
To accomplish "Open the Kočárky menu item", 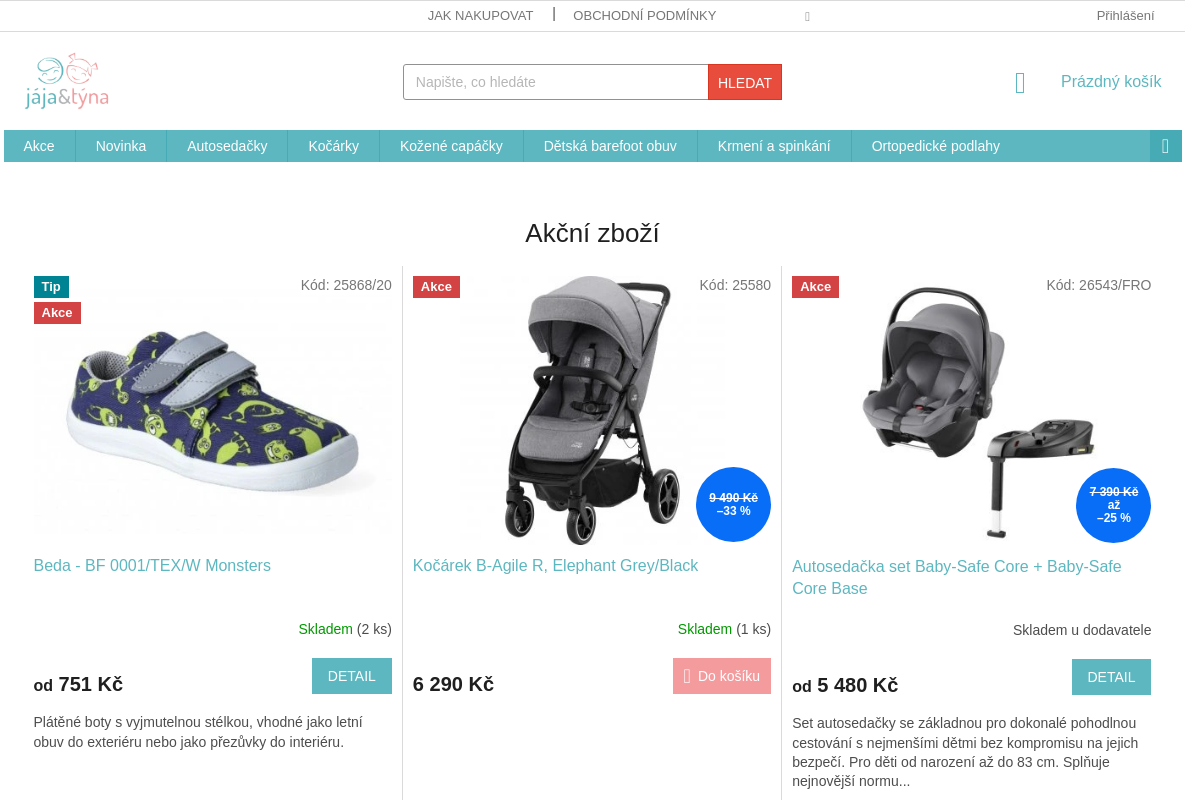I will (333, 146).
